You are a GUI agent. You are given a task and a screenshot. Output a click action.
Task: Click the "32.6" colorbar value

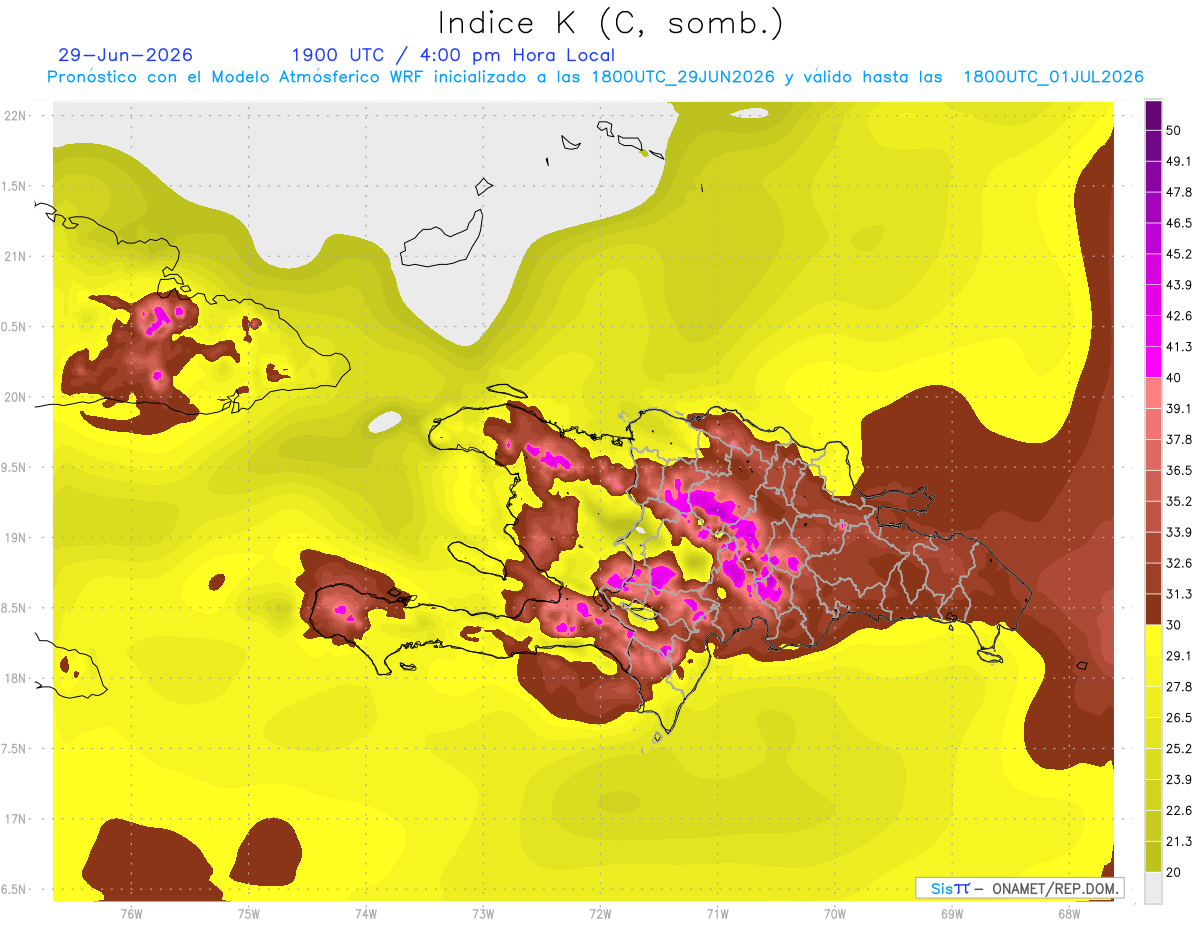pos(1179,563)
